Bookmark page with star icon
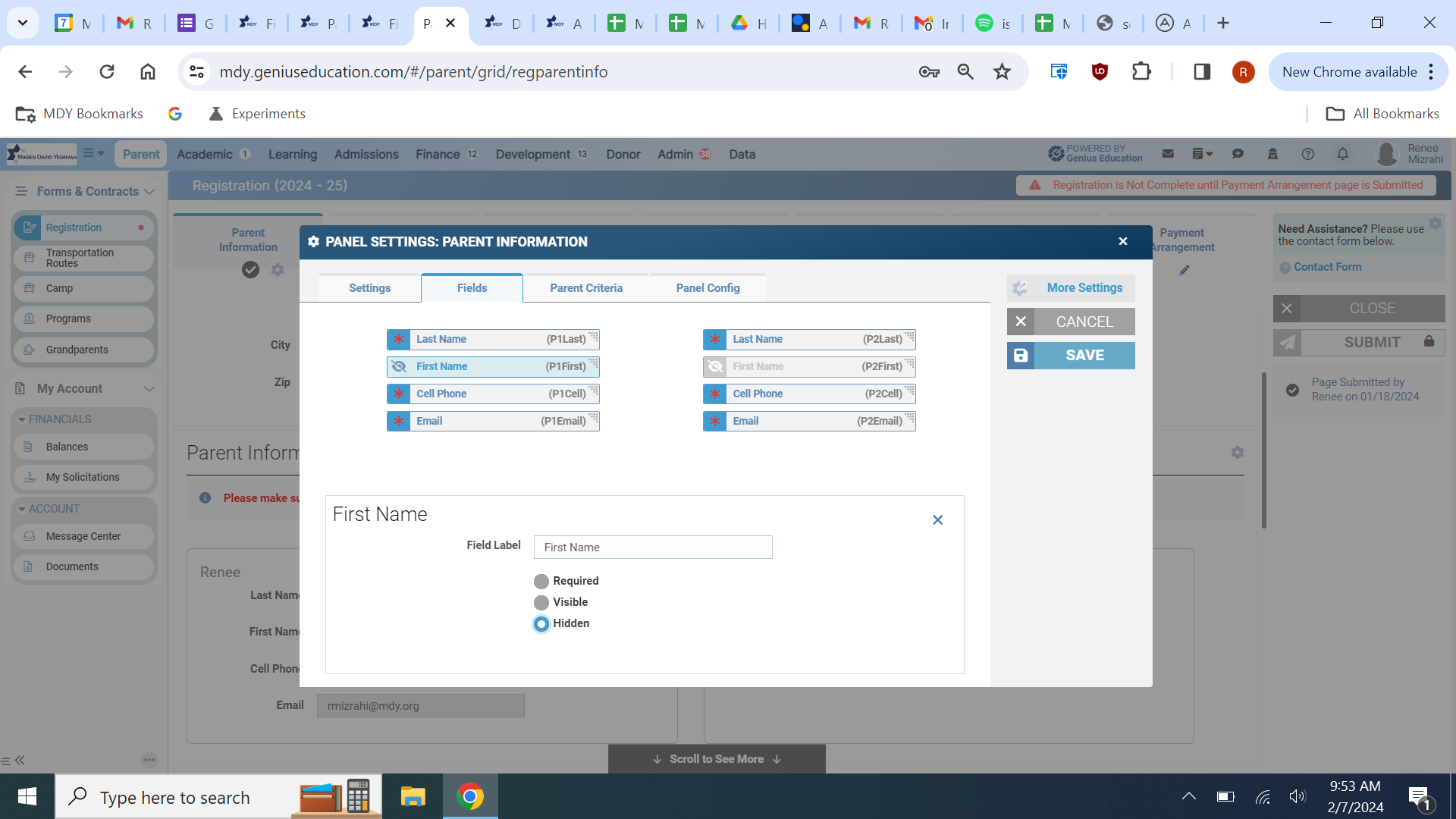Screen dimensions: 1456x819 [1002, 72]
